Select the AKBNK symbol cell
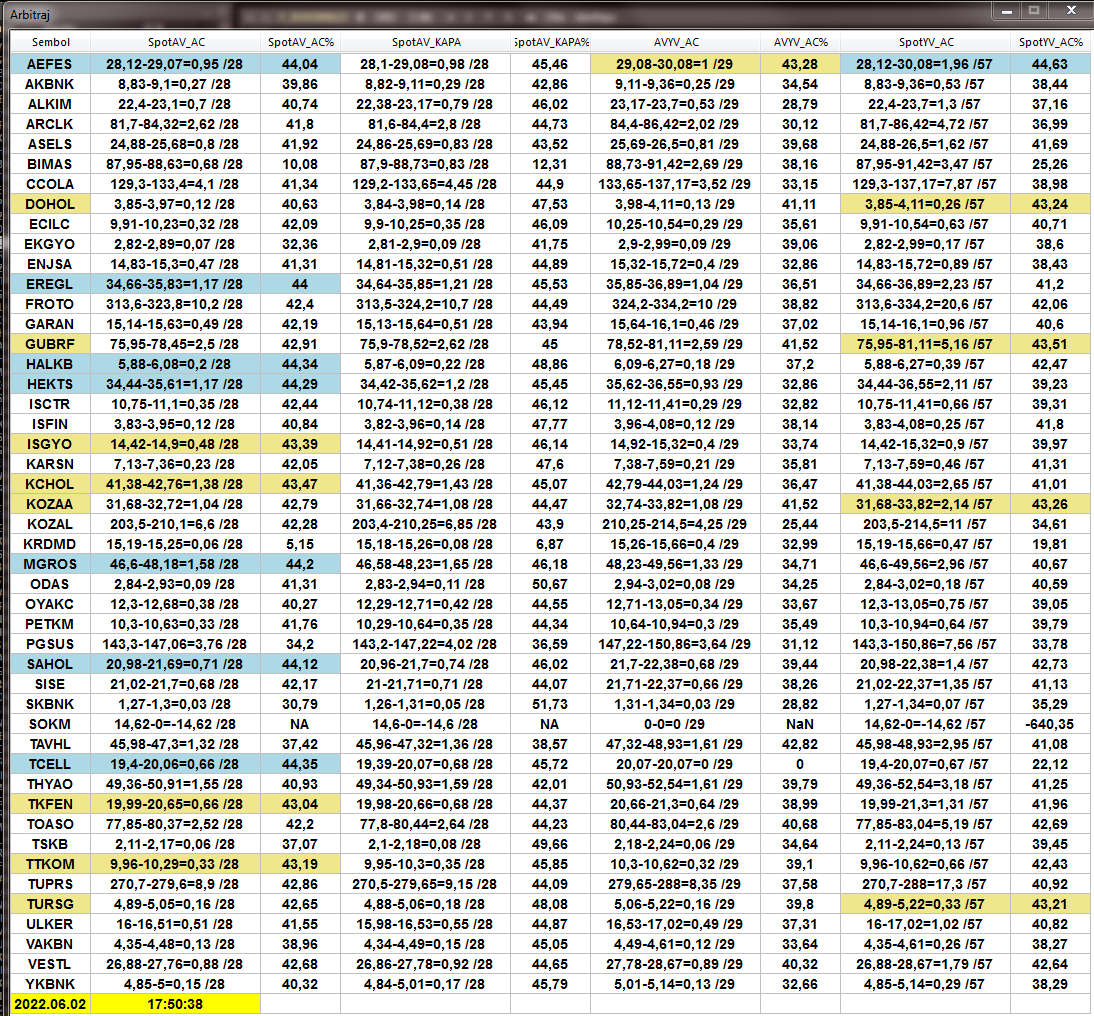 50,84
